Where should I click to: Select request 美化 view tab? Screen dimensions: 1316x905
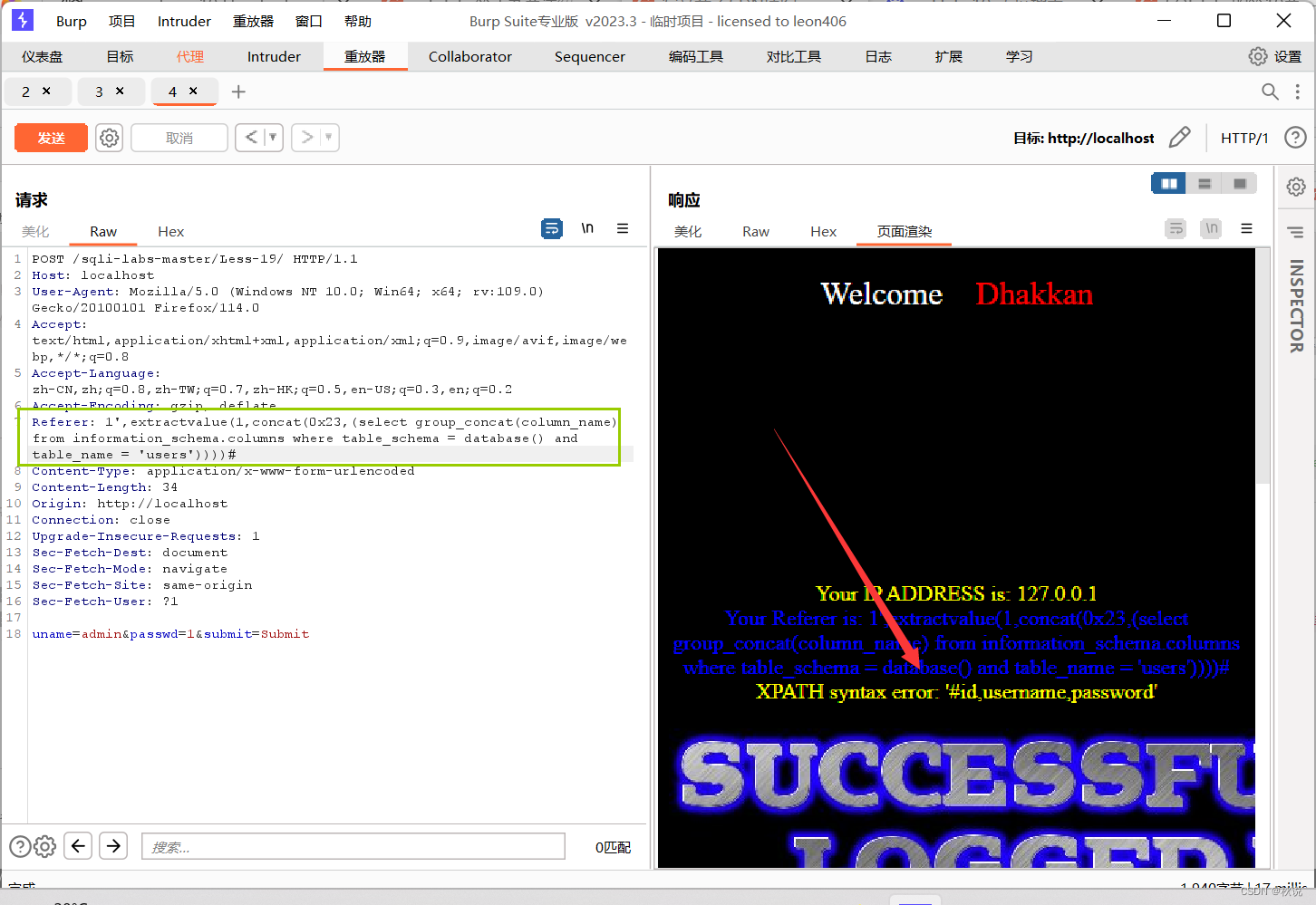(x=35, y=232)
